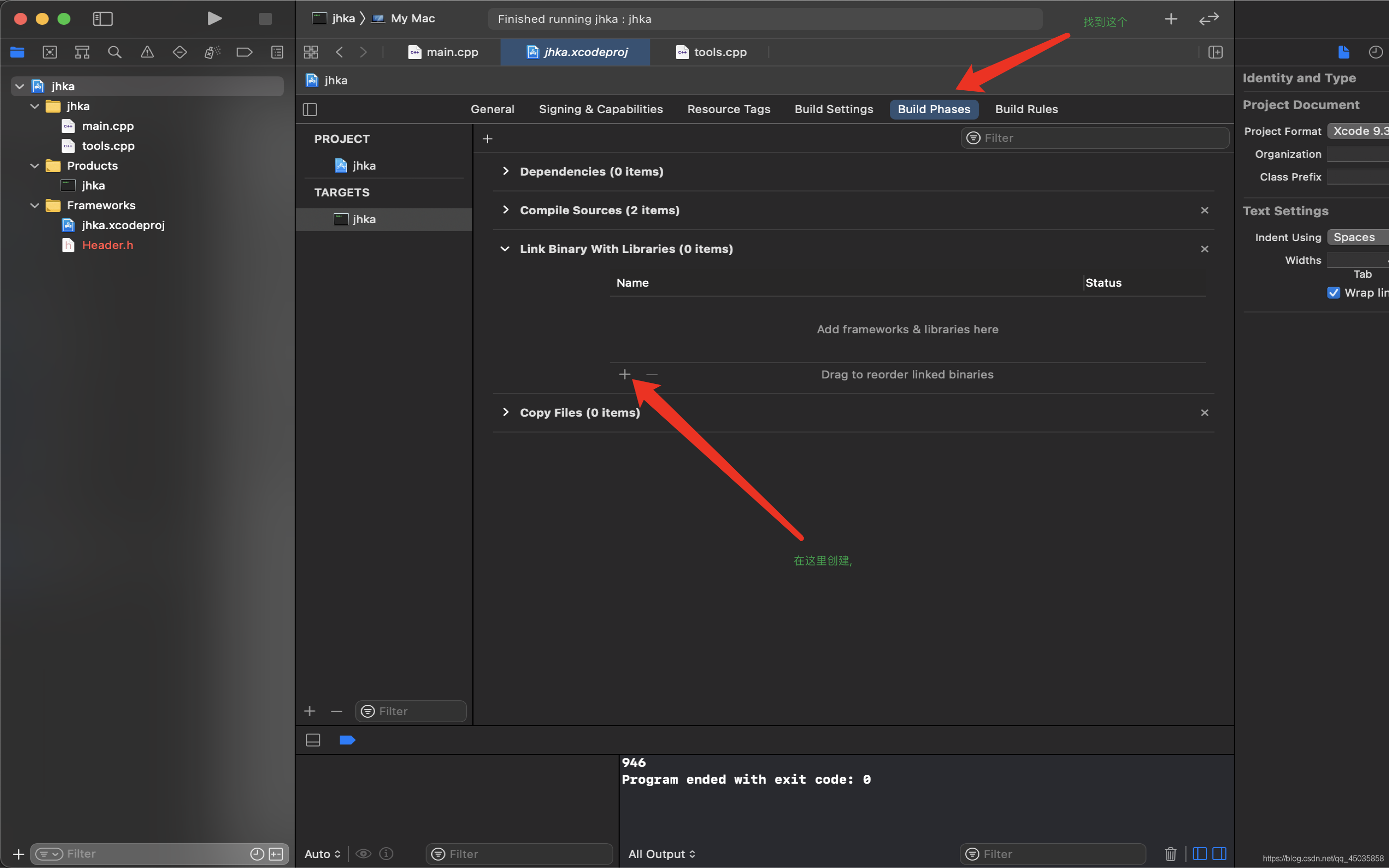Select the jhka project under PROJECT
The image size is (1389, 868).
pos(364,166)
